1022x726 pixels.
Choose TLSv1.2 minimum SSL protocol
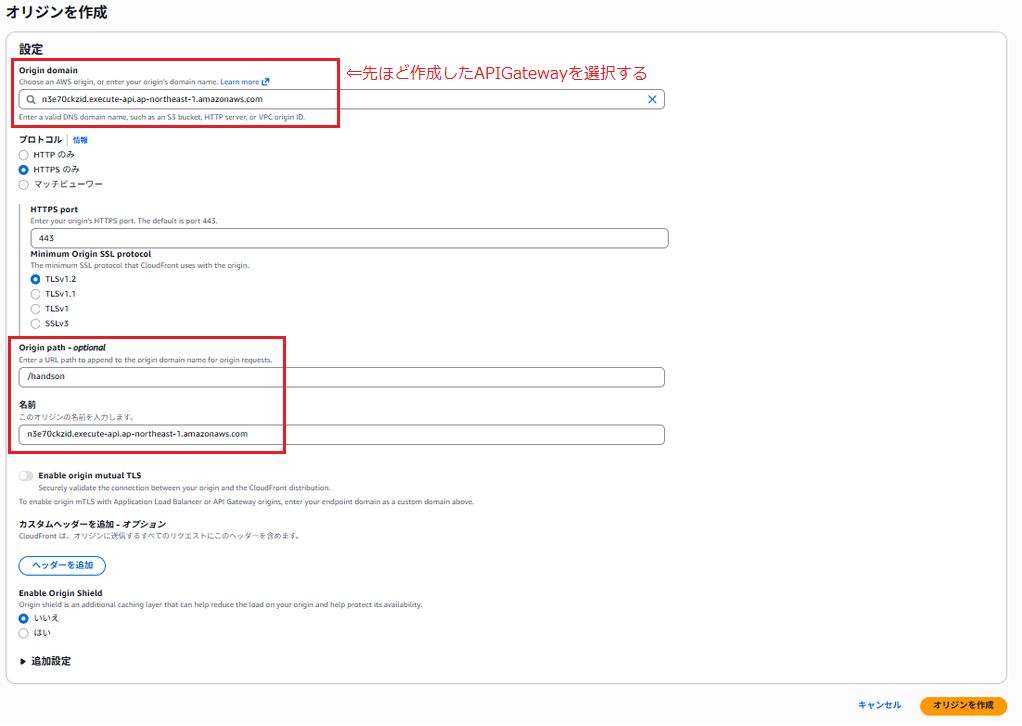click(35, 279)
